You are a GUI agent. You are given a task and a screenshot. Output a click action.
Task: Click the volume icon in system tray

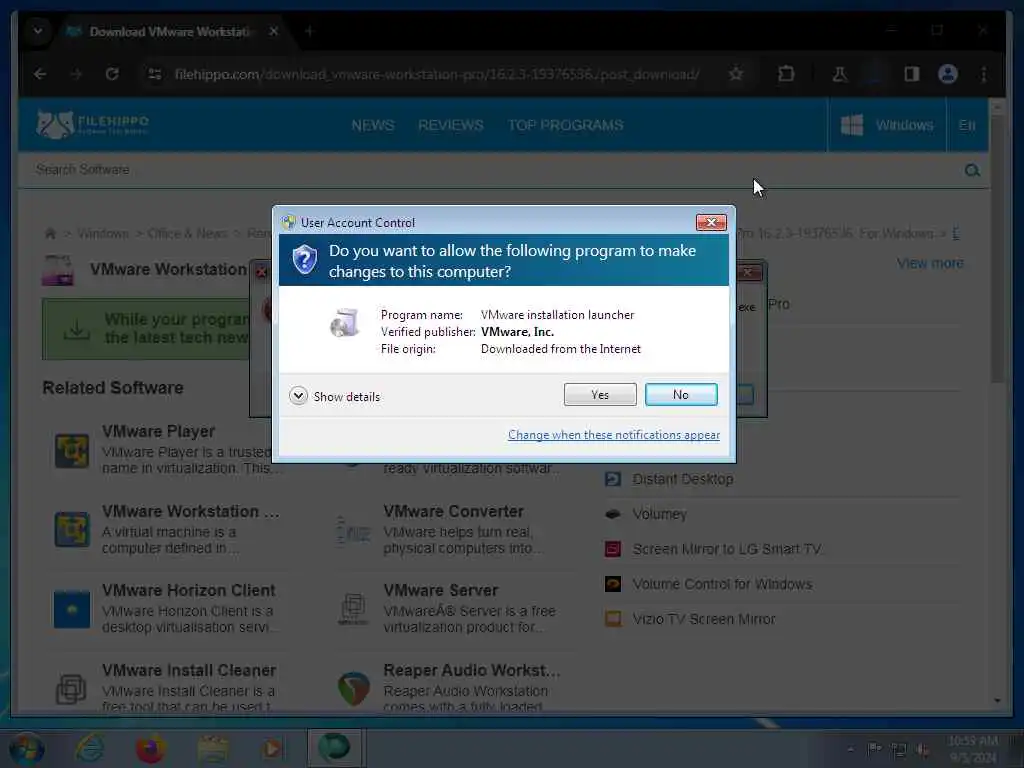click(922, 750)
